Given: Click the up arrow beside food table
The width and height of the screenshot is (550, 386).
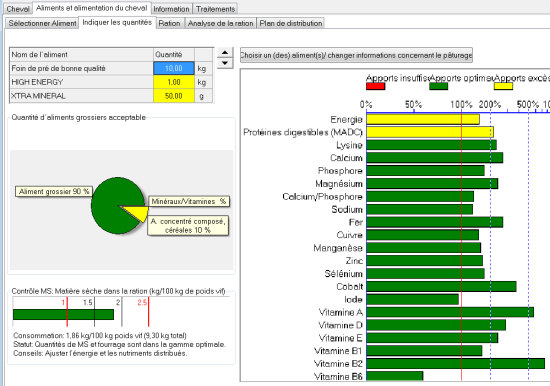Looking at the screenshot, I should pyautogui.click(x=225, y=53).
